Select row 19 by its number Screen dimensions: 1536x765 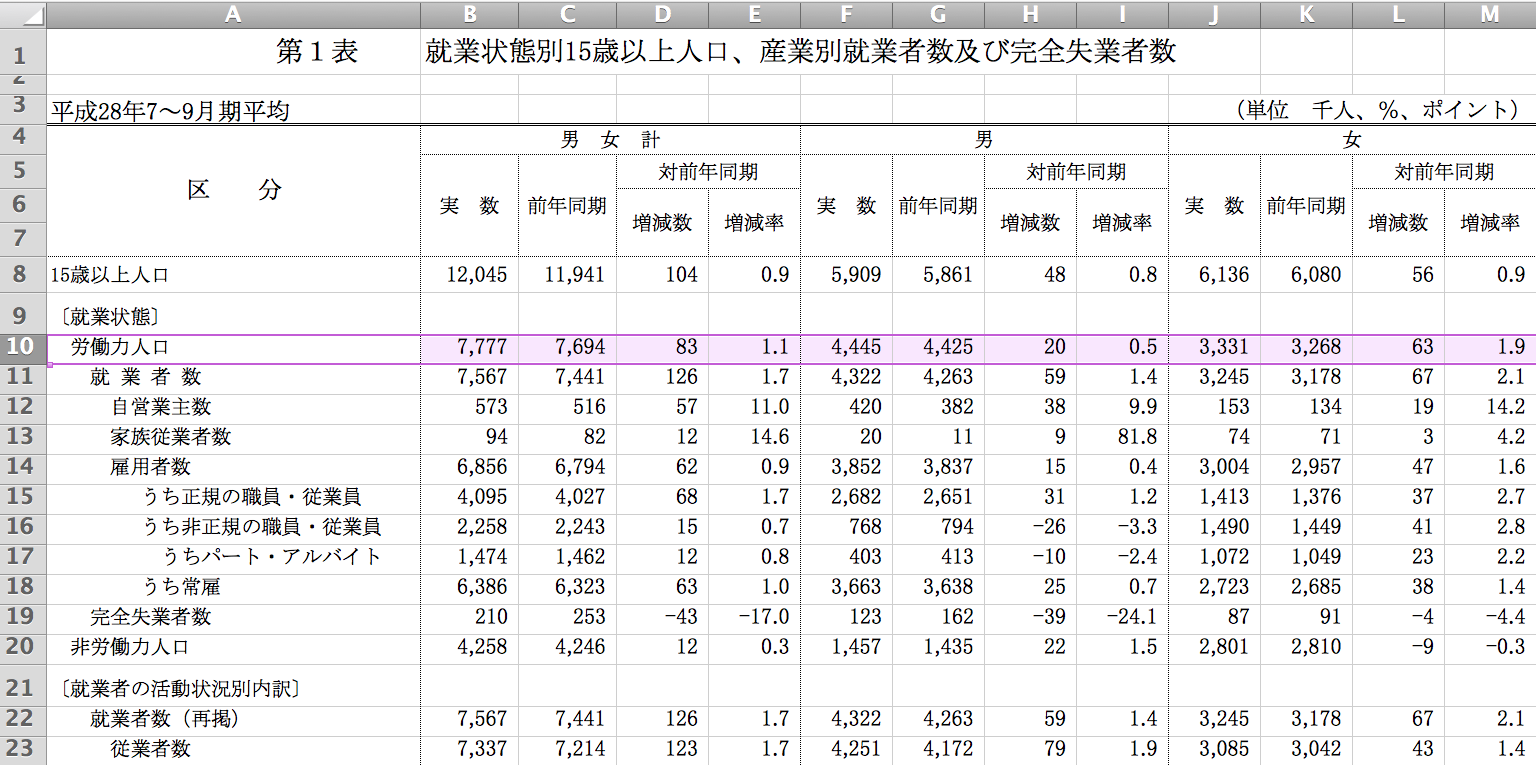coord(23,617)
